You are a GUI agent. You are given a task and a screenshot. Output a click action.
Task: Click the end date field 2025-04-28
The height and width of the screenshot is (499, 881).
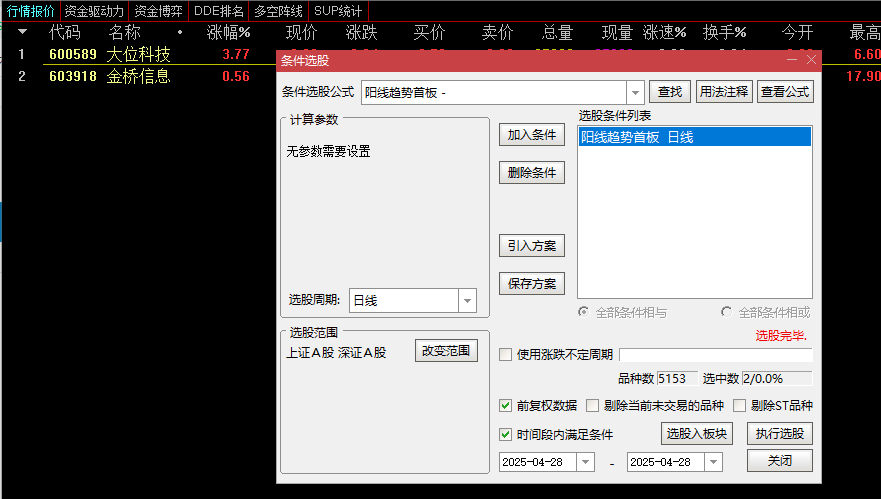[666, 462]
